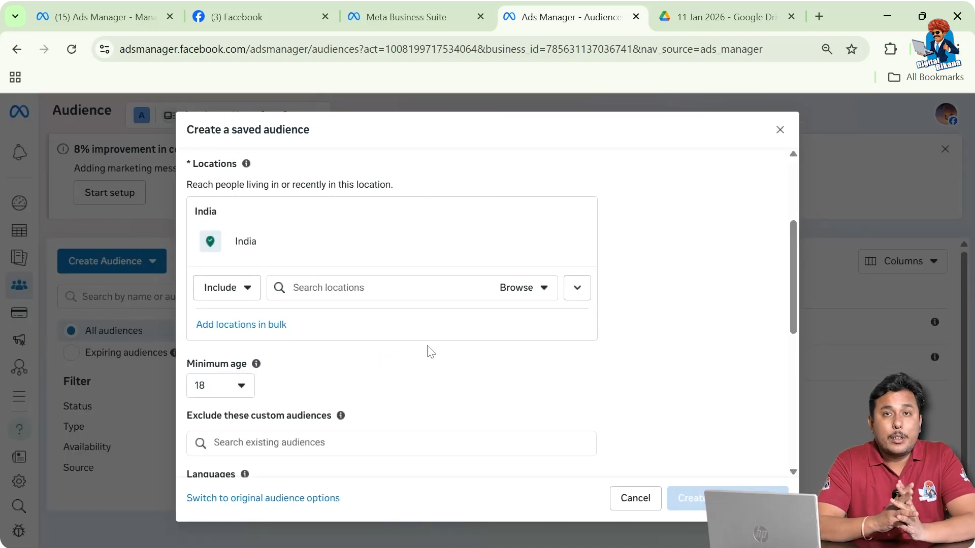Image resolution: width=975 pixels, height=548 pixels.
Task: Expand the chevron next to Browse
Action: [x=577, y=287]
